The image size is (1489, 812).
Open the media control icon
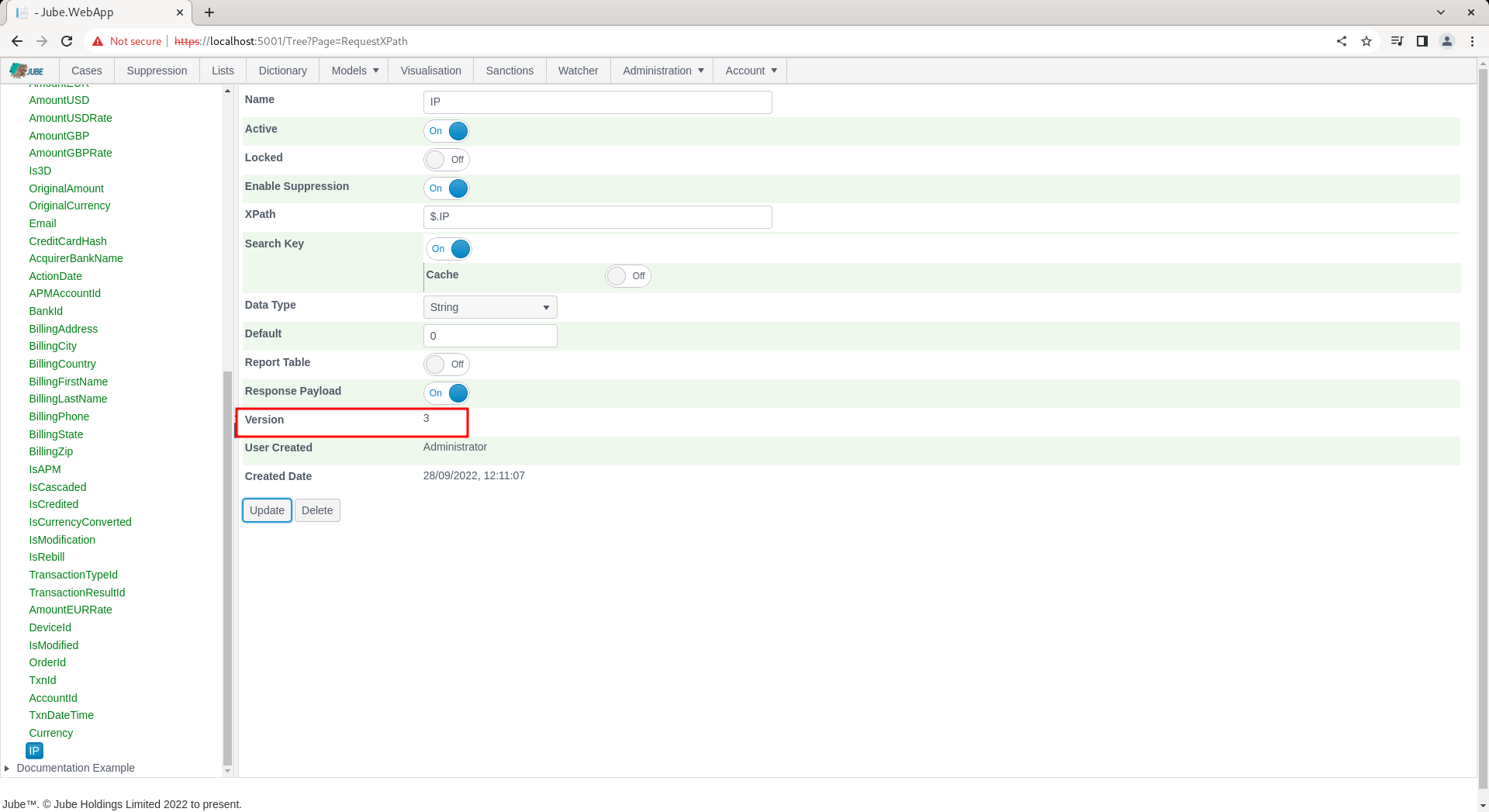pos(1397,41)
